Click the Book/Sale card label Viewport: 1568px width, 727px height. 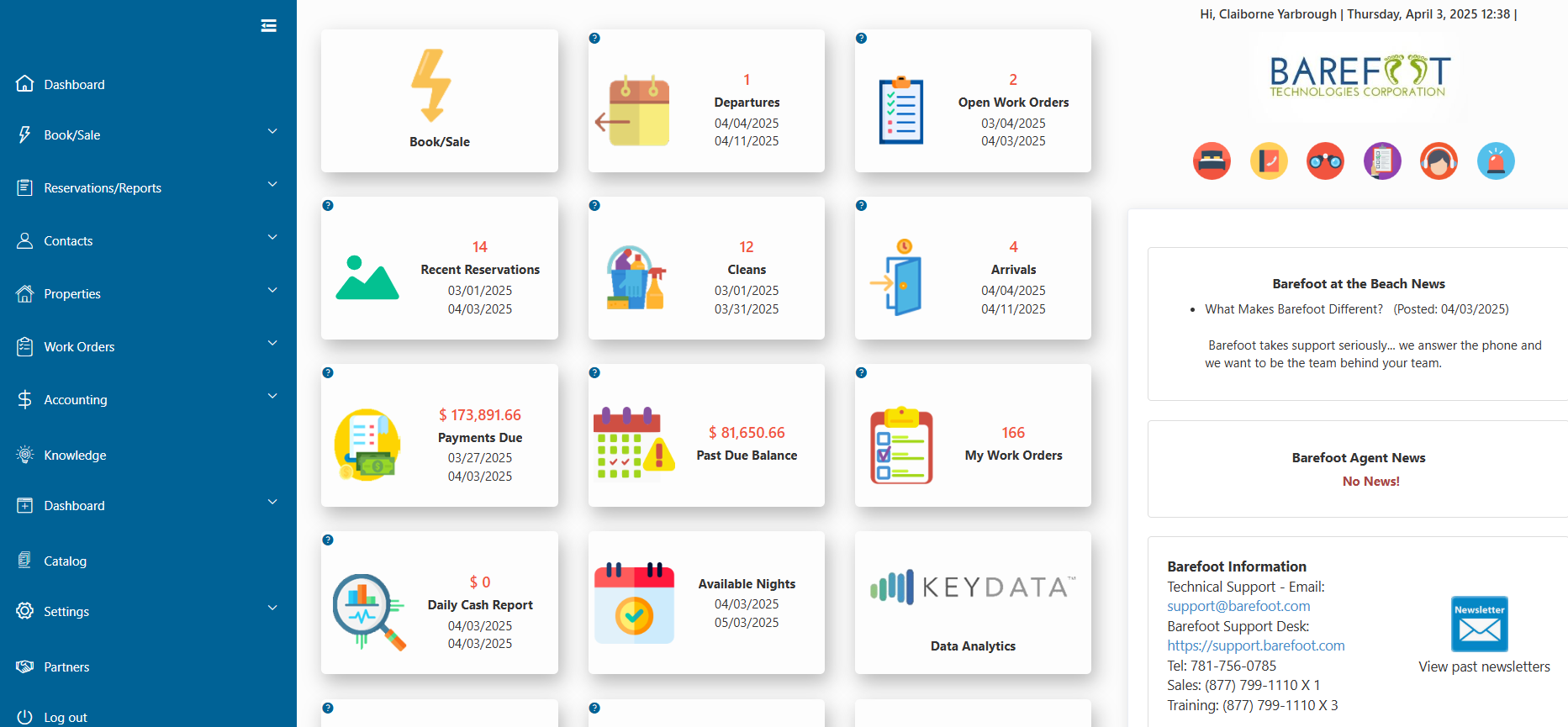click(440, 142)
